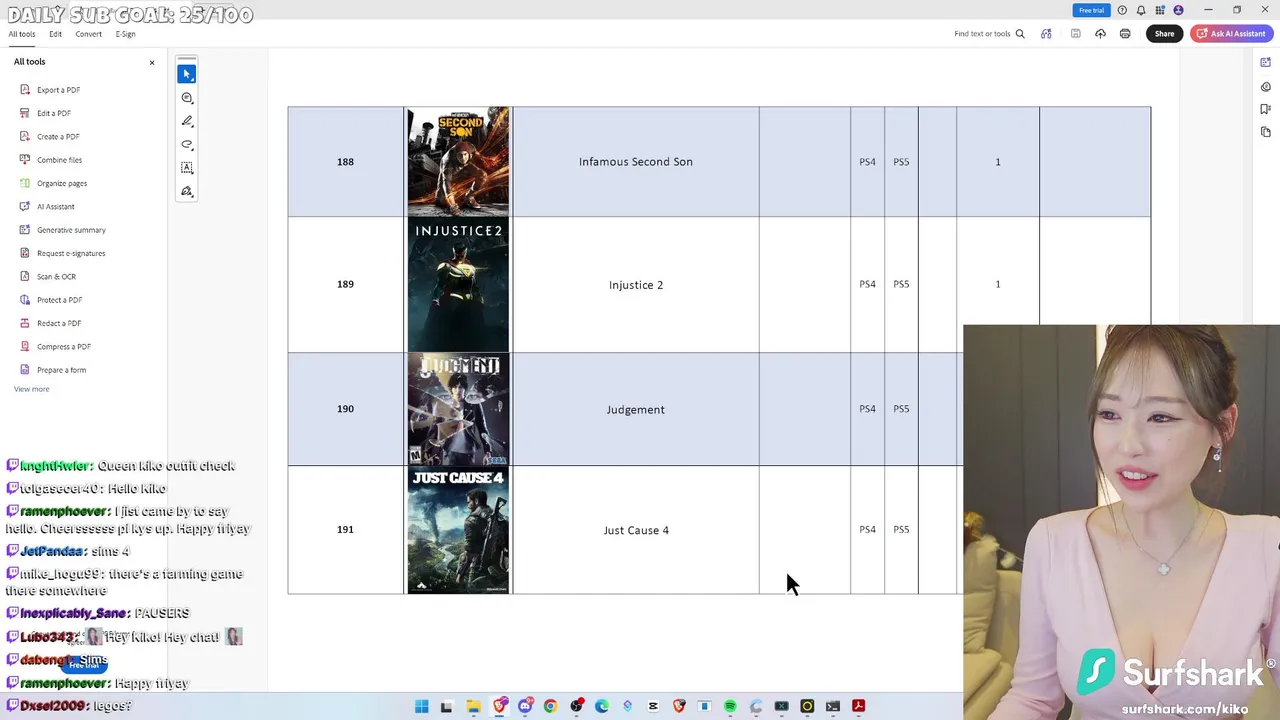The height and width of the screenshot is (720, 1280).
Task: Open the Edit menu tab
Action: pos(55,34)
